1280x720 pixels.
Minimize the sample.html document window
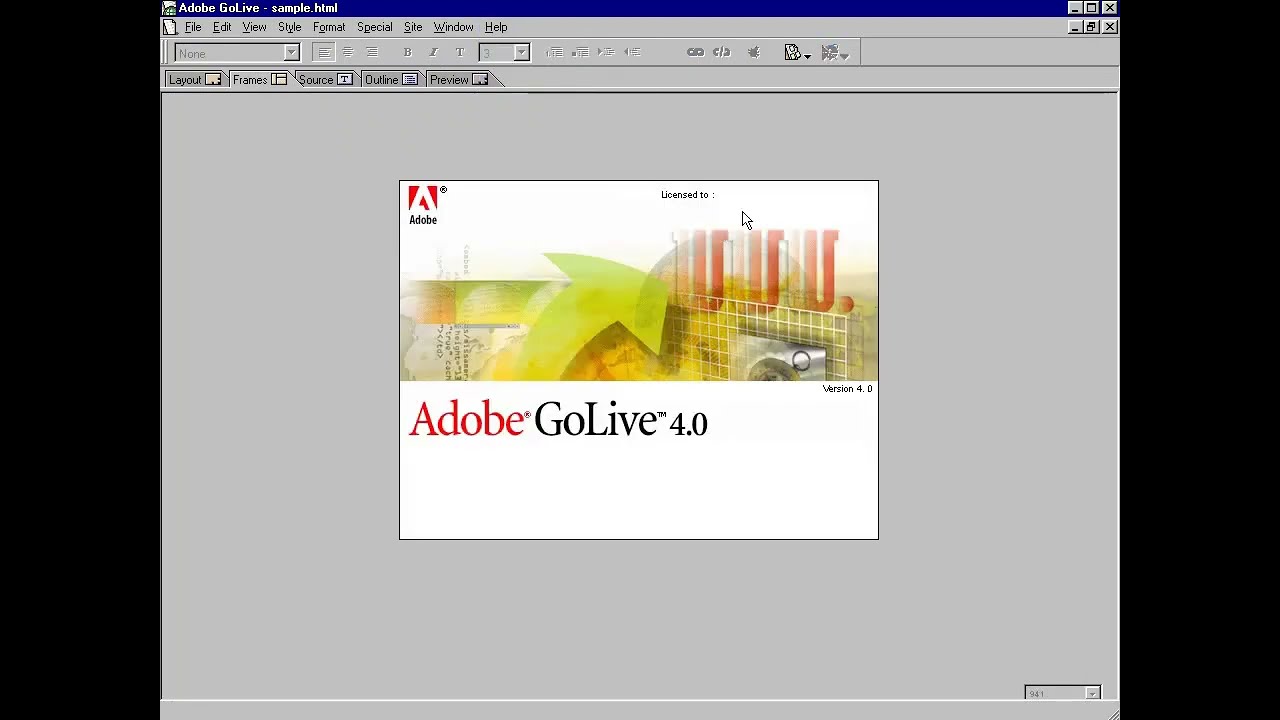[x=1075, y=27]
